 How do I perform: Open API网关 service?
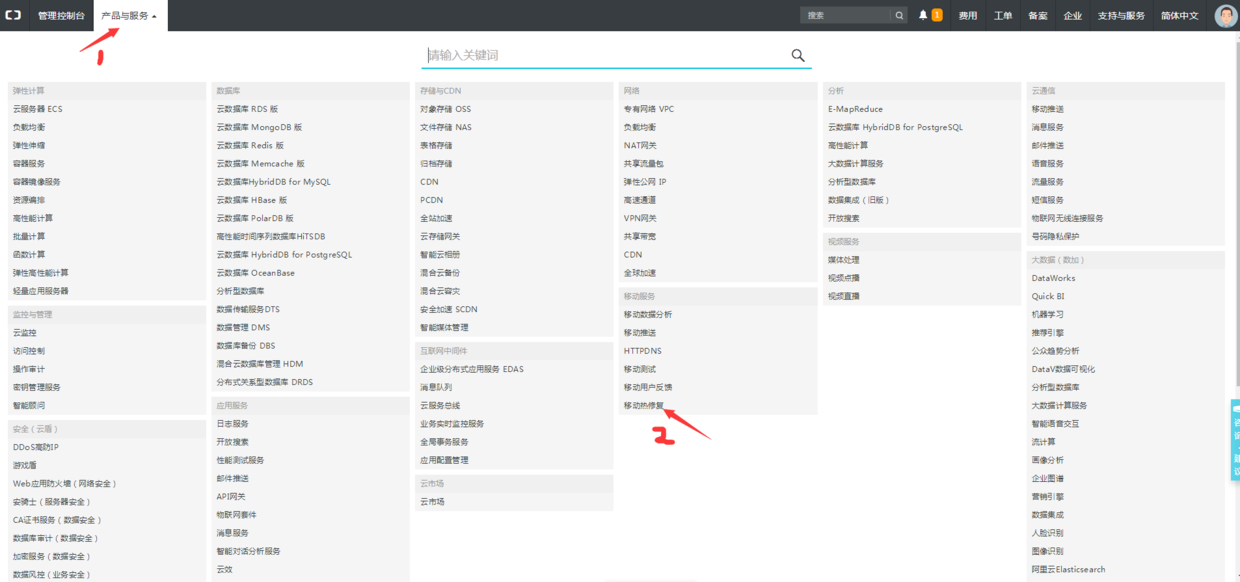231,497
